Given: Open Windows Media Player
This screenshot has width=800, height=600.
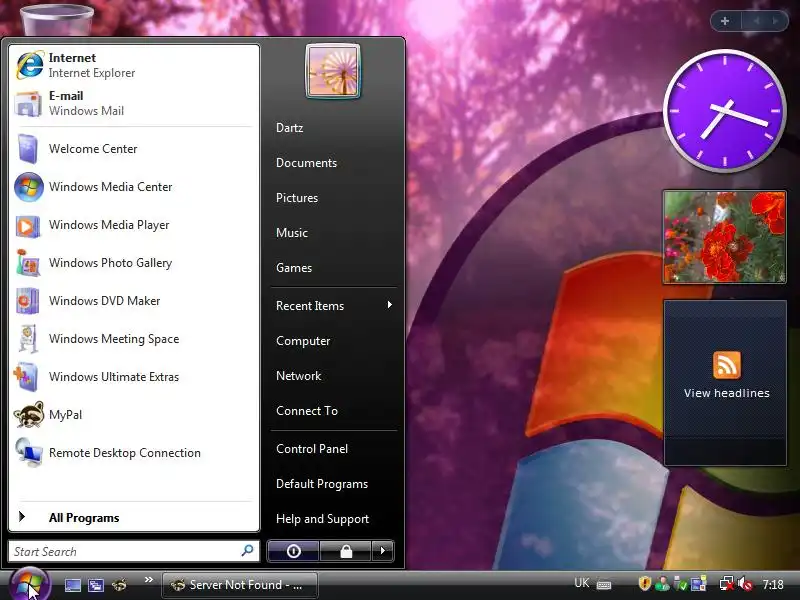Looking at the screenshot, I should click(x=134, y=224).
